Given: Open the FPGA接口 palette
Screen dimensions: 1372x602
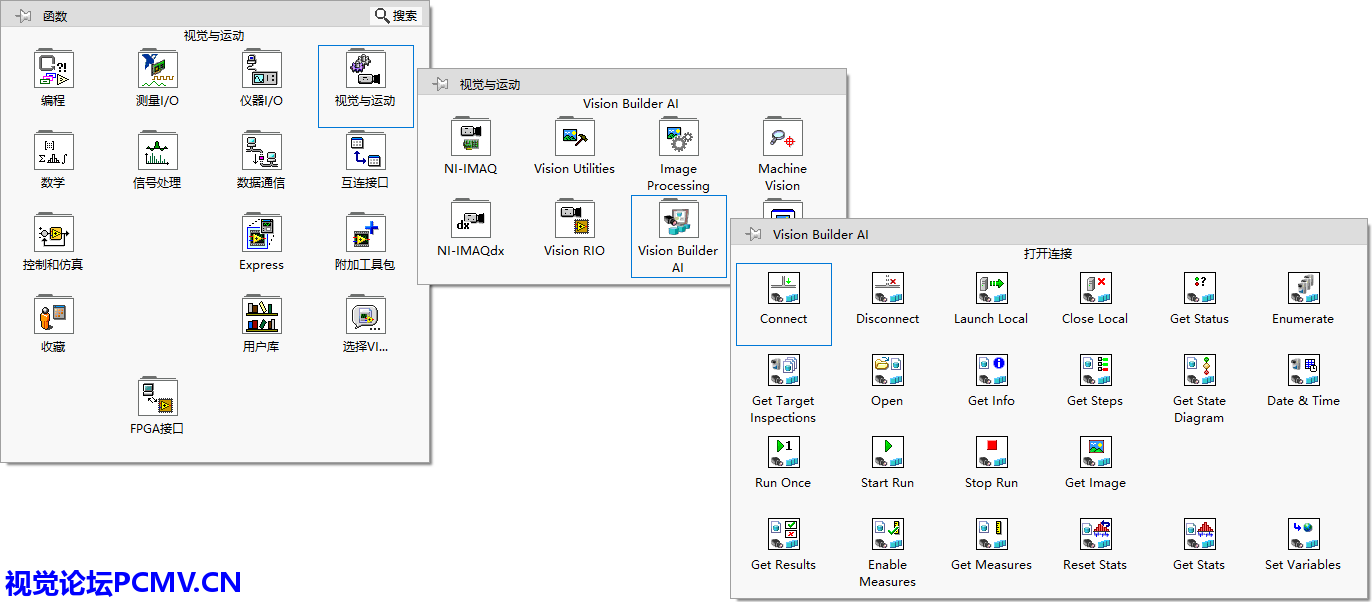Looking at the screenshot, I should 157,398.
